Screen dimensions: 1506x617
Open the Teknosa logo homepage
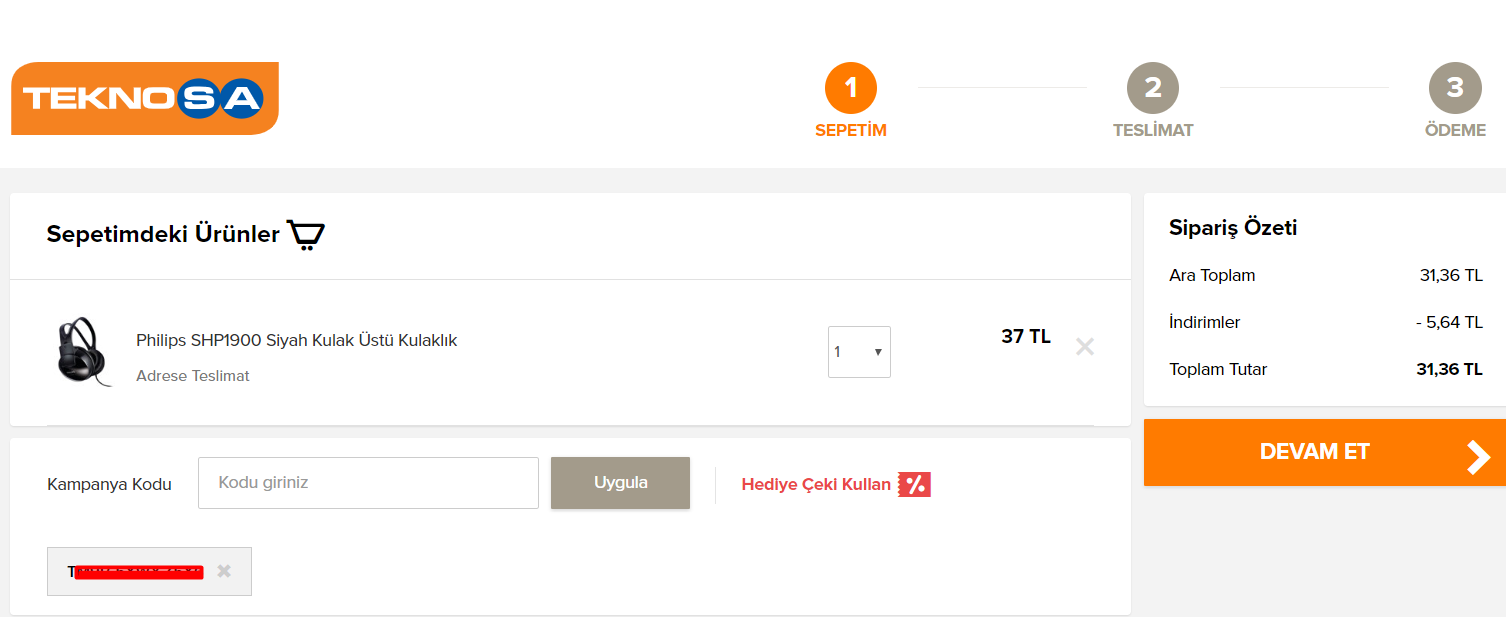(x=145, y=98)
